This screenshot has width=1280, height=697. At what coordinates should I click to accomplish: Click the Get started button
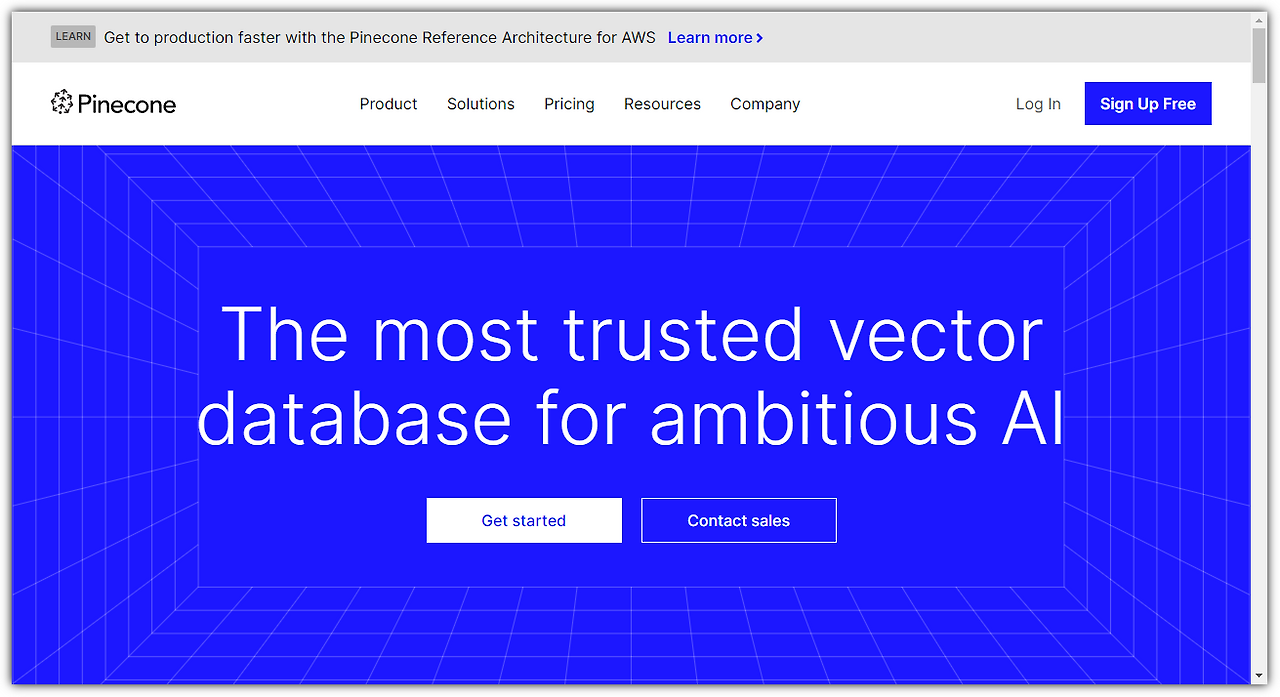[x=523, y=520]
